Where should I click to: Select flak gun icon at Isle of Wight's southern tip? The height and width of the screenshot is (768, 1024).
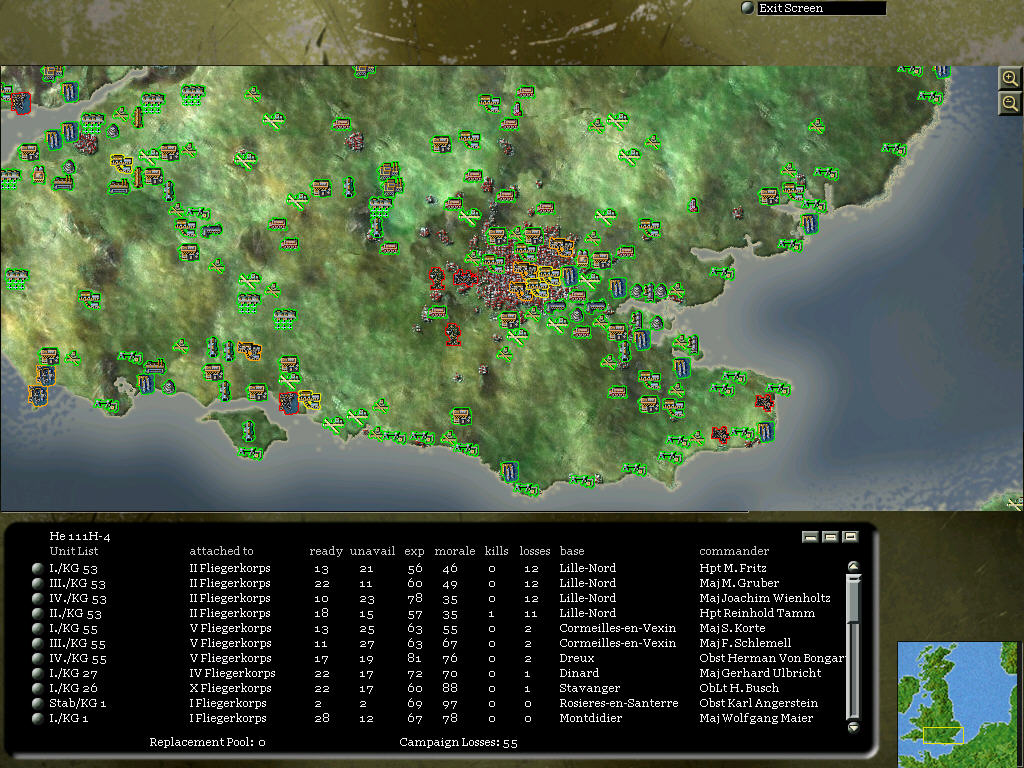click(250, 452)
